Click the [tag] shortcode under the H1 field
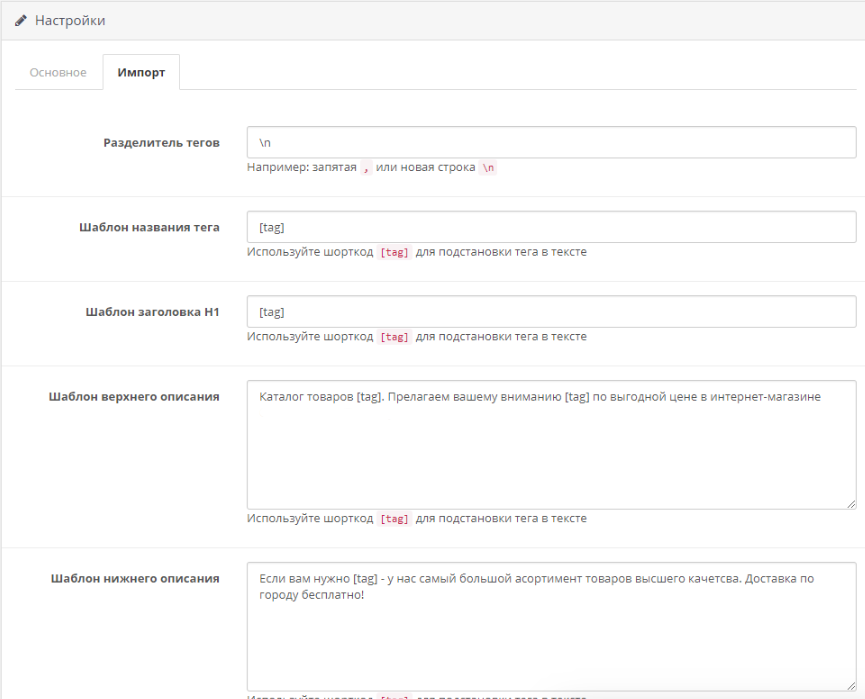Viewport: 865px width, 699px height. point(394,337)
